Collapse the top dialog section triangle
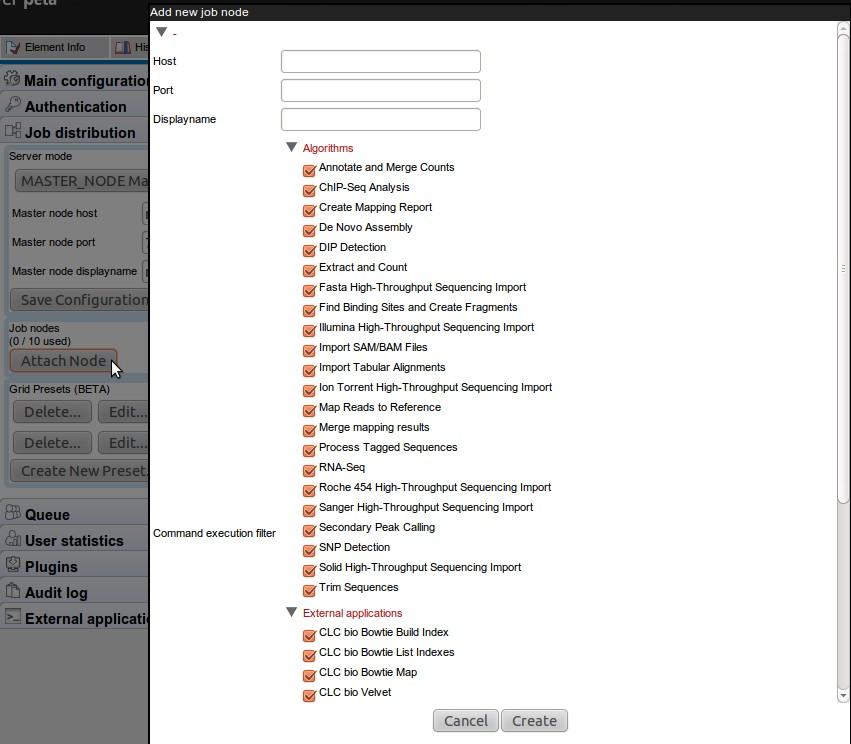 click(161, 32)
